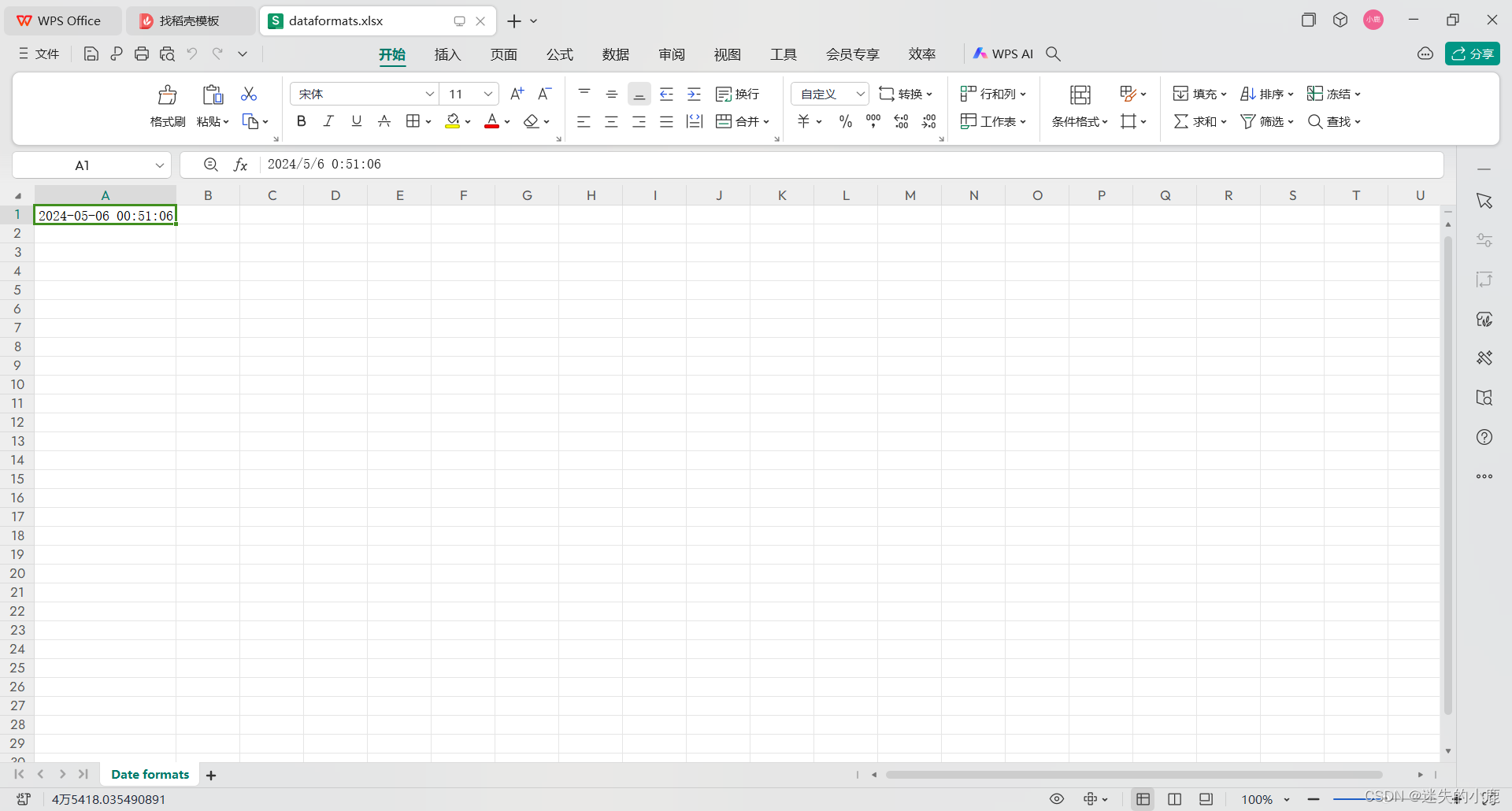Open the 文件 File menu
The image size is (1512, 811).
coord(39,54)
